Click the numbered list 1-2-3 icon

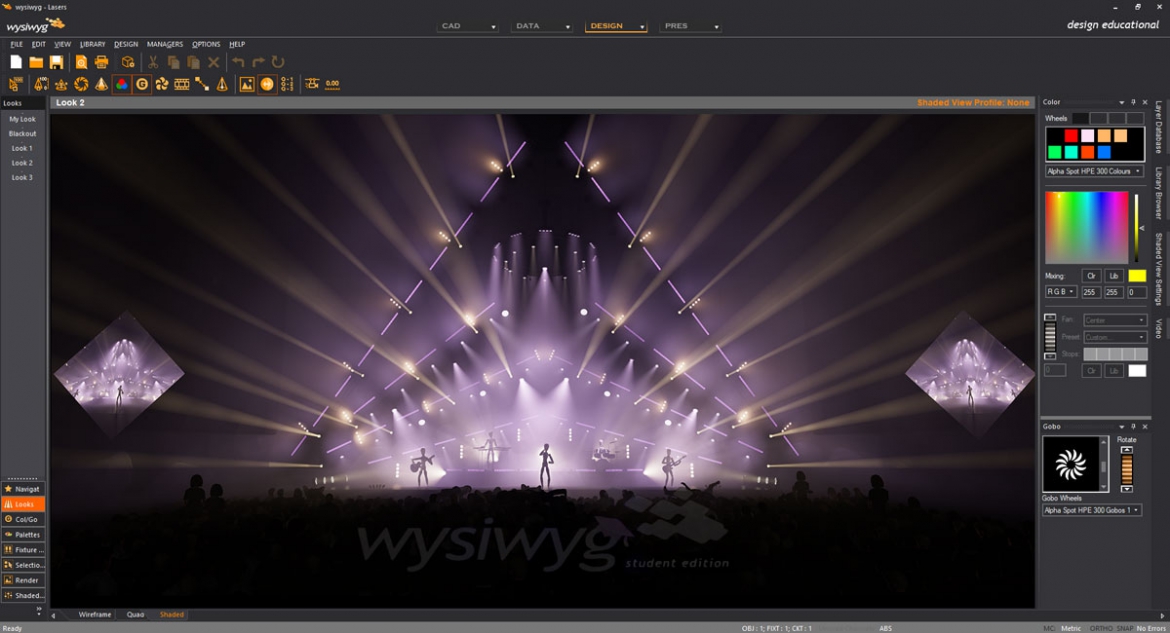(287, 84)
